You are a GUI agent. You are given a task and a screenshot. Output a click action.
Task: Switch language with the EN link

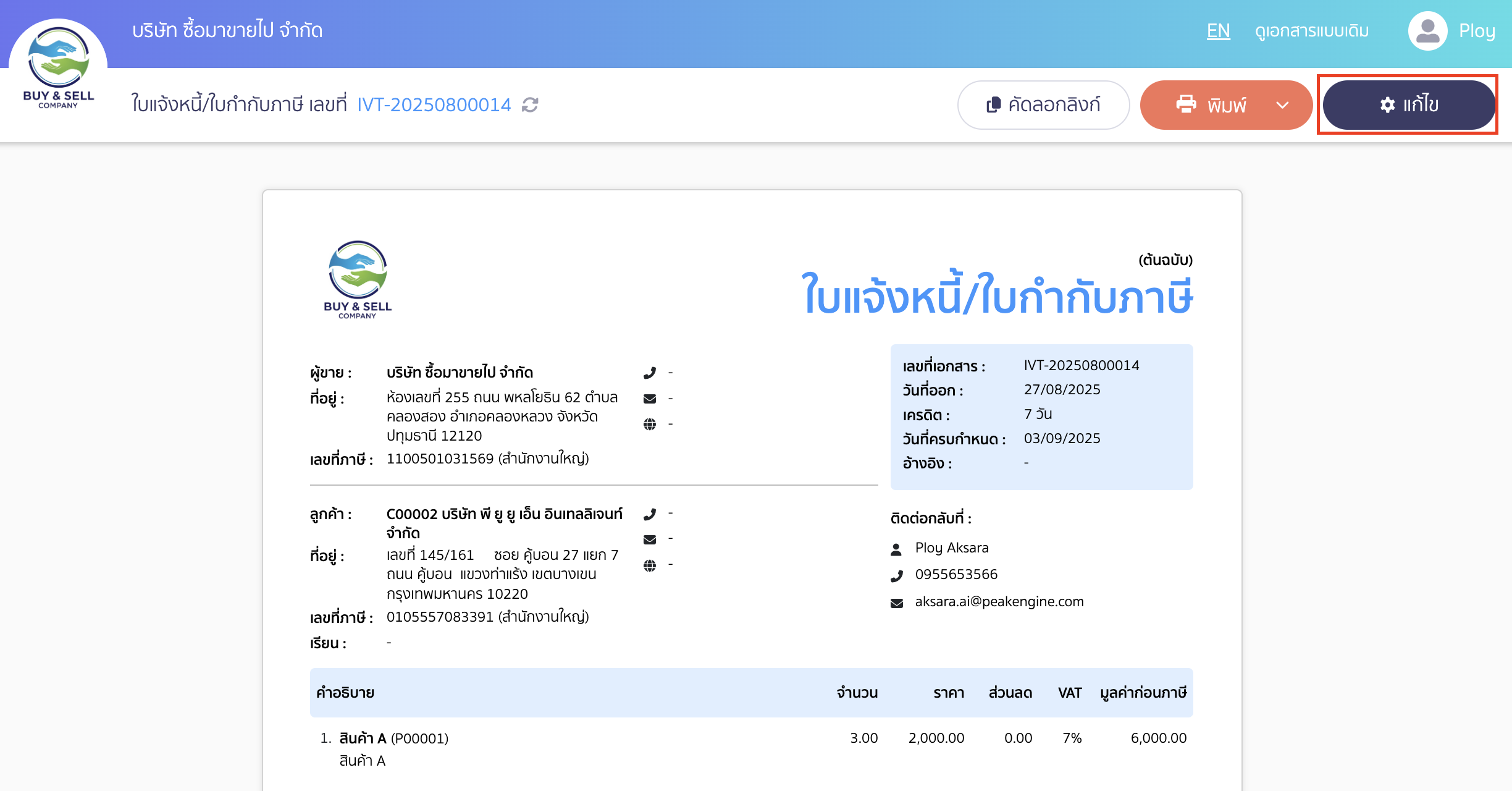point(1219,31)
